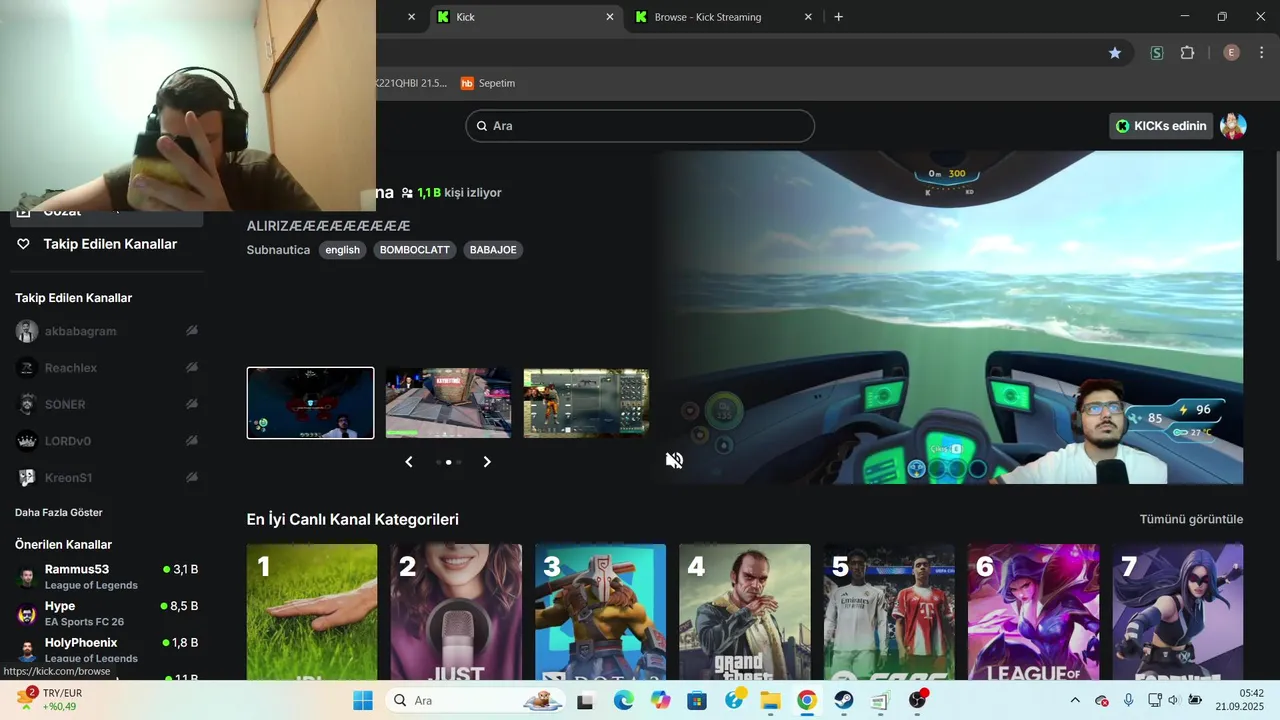Screen dimensions: 1280x720
Task: Open Reachlex channel avatar
Action: point(27,368)
